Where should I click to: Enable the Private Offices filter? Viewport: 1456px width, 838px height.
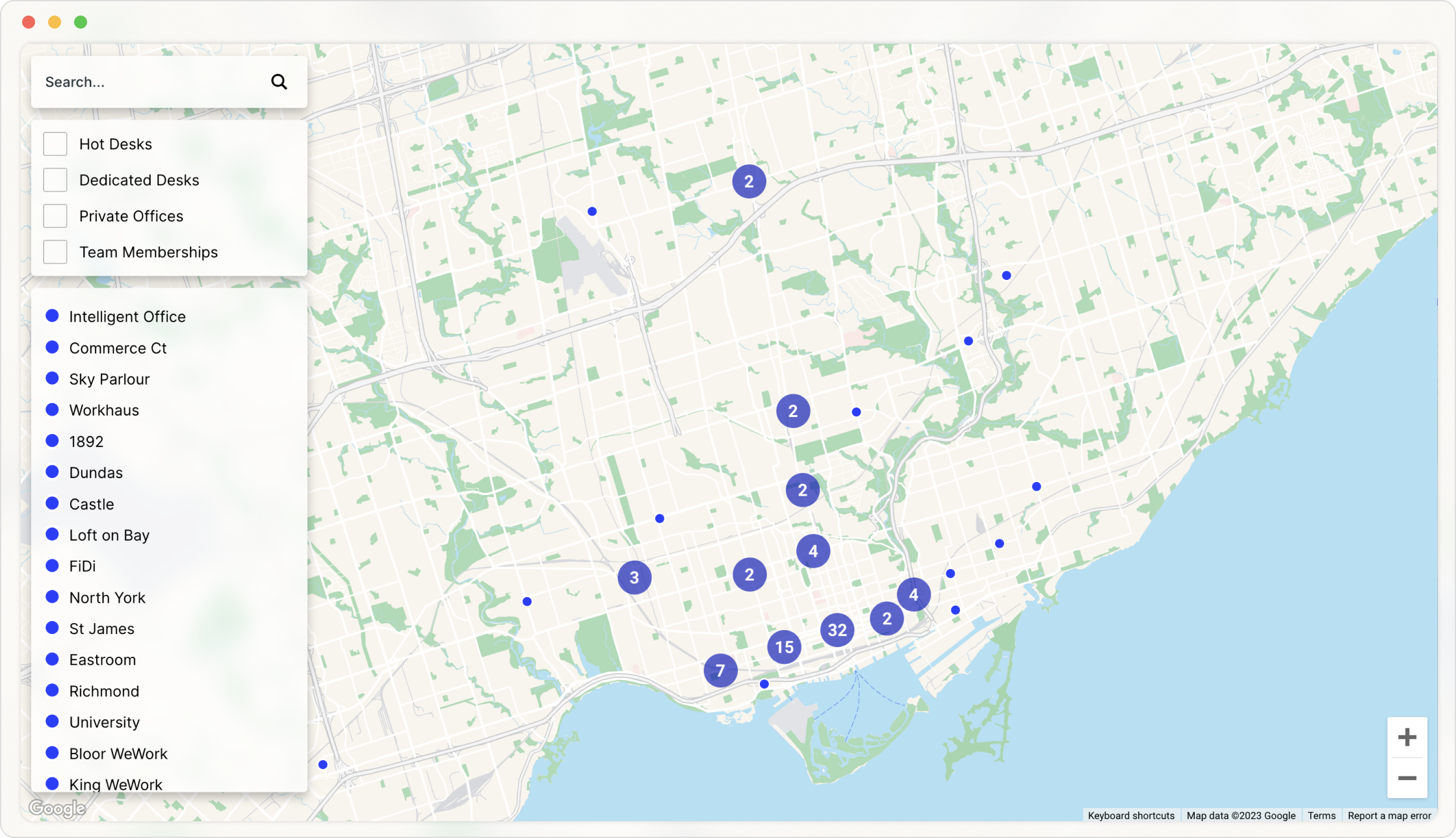55,216
